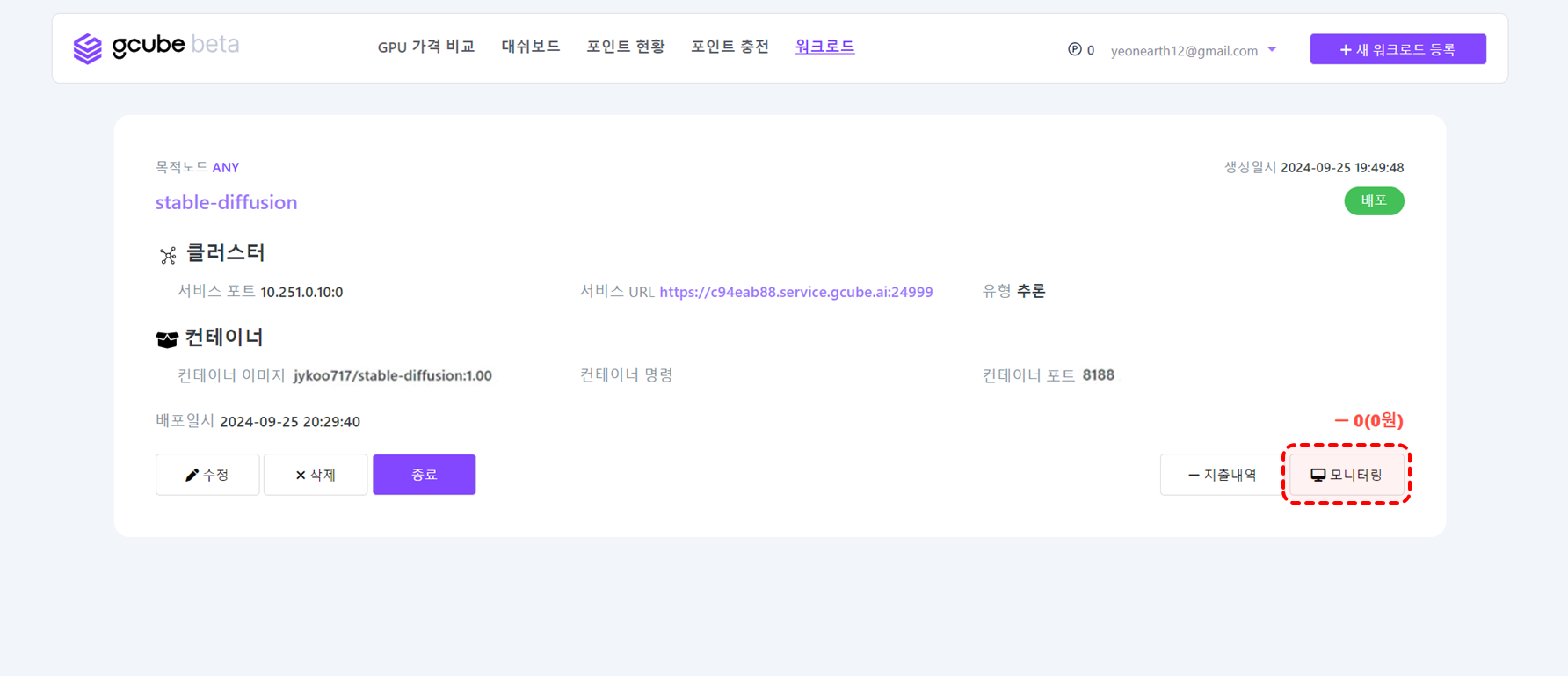1568x676 pixels.
Task: Select the 워크로드 menu item
Action: pyautogui.click(x=824, y=47)
